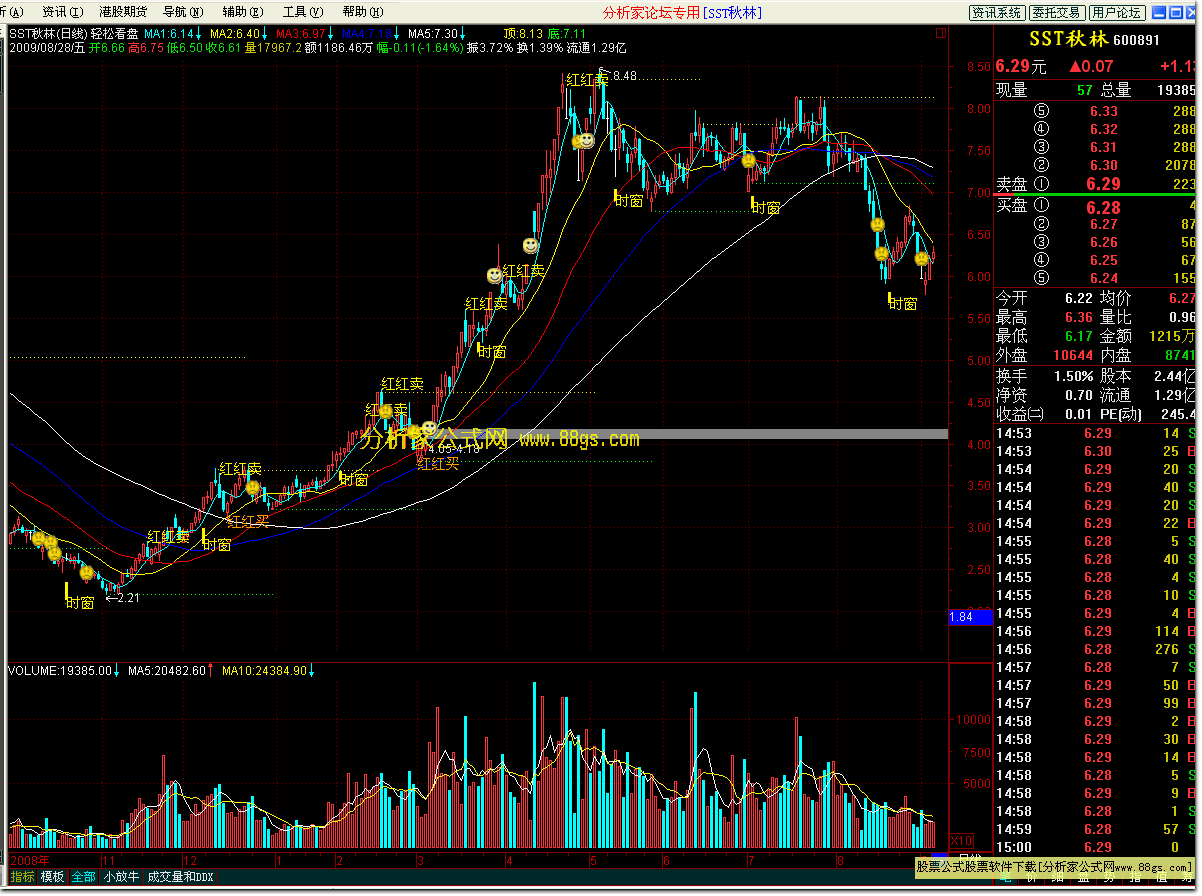The height and width of the screenshot is (896, 1202).
Task: Click the 14:56 trade row with volume 276
Action: coord(1097,649)
